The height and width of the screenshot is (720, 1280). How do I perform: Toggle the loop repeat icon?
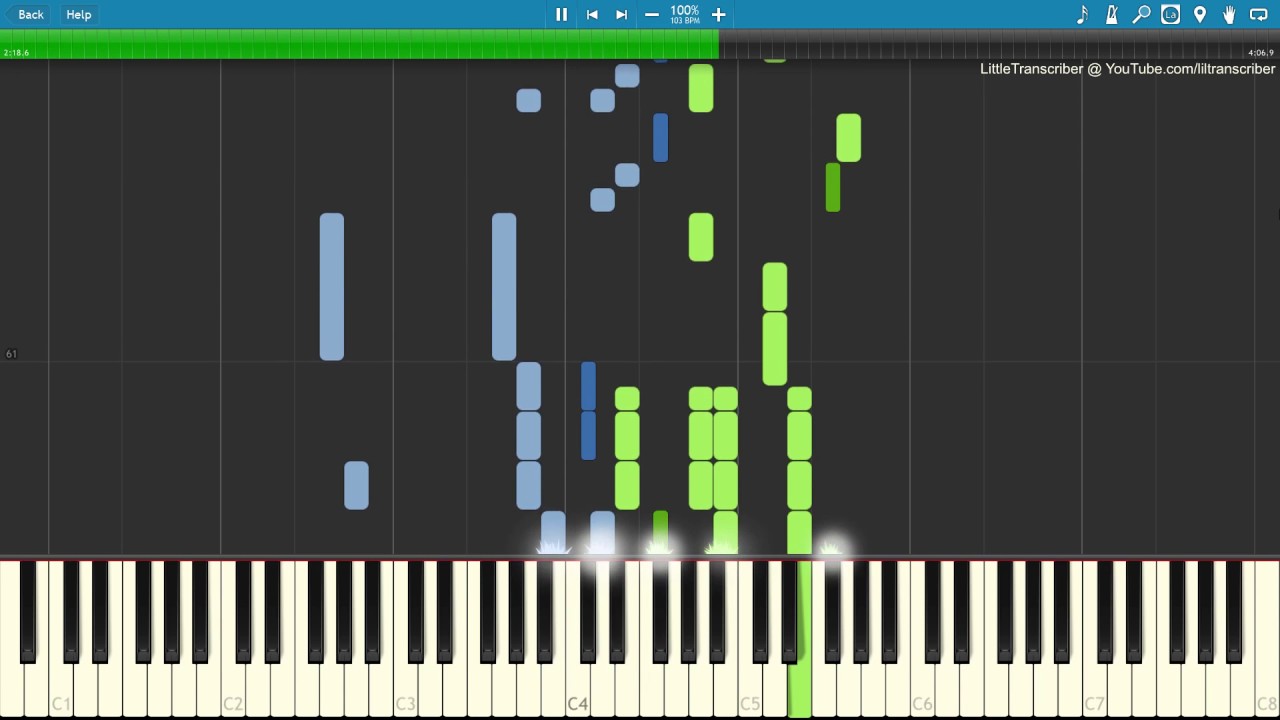1258,14
